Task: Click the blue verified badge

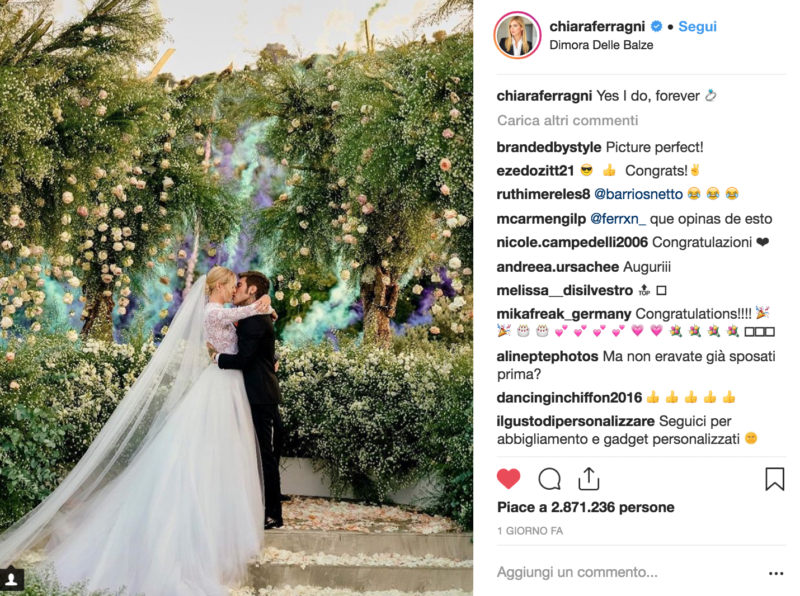Action: (657, 26)
